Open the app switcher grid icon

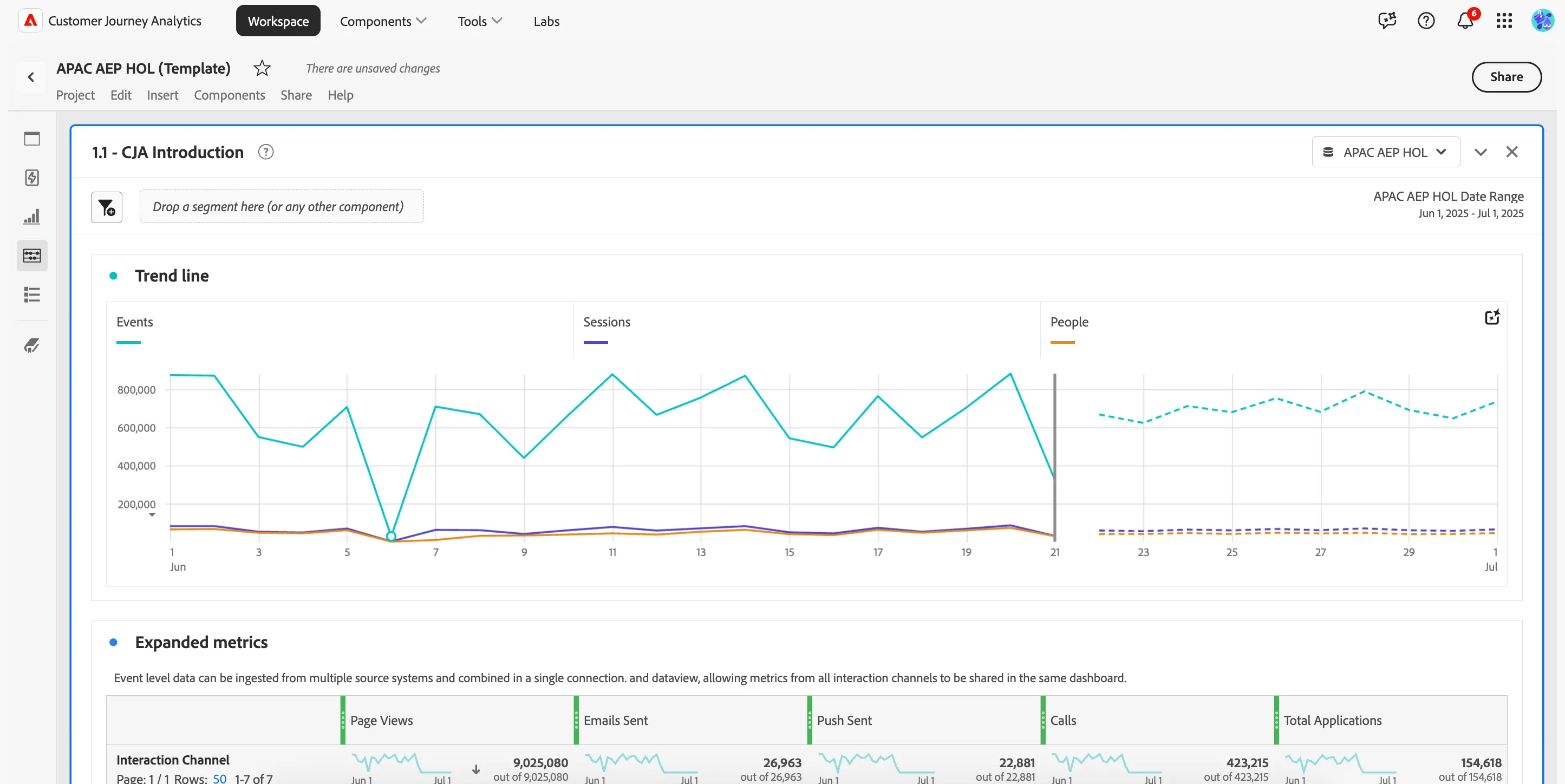[x=1504, y=21]
